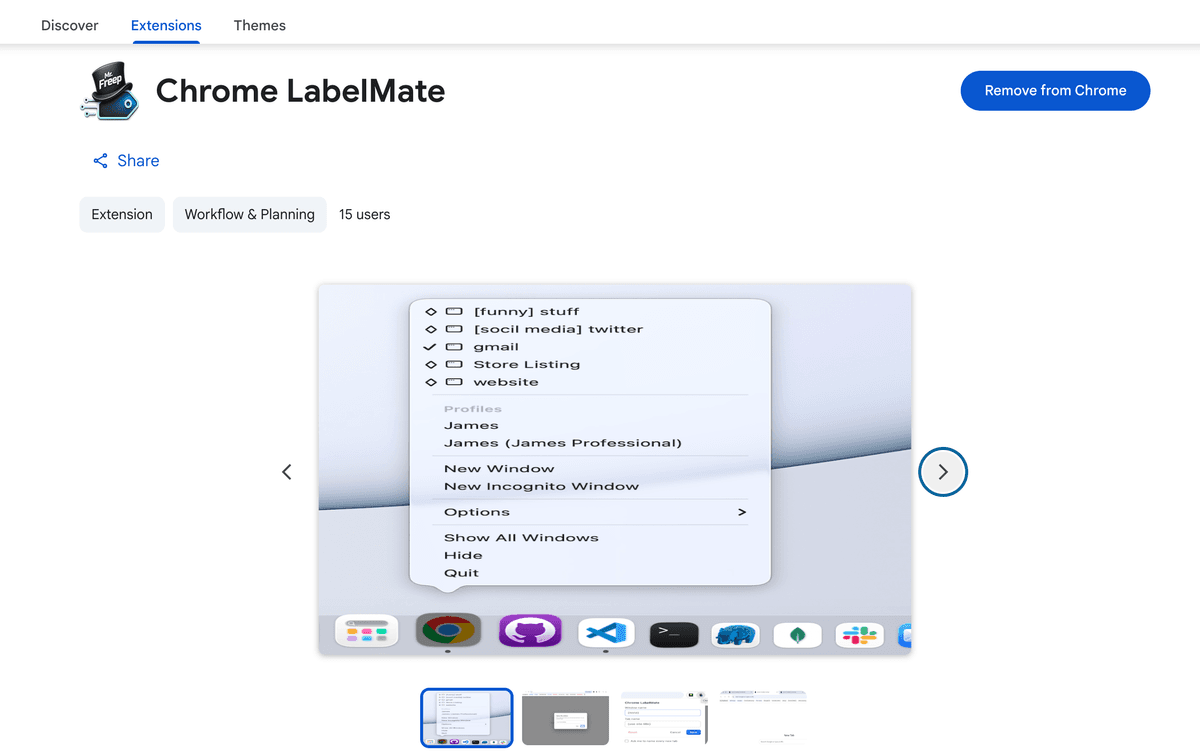Click Remove from Chrome button
Viewport: 1200px width, 751px height.
pyautogui.click(x=1055, y=90)
